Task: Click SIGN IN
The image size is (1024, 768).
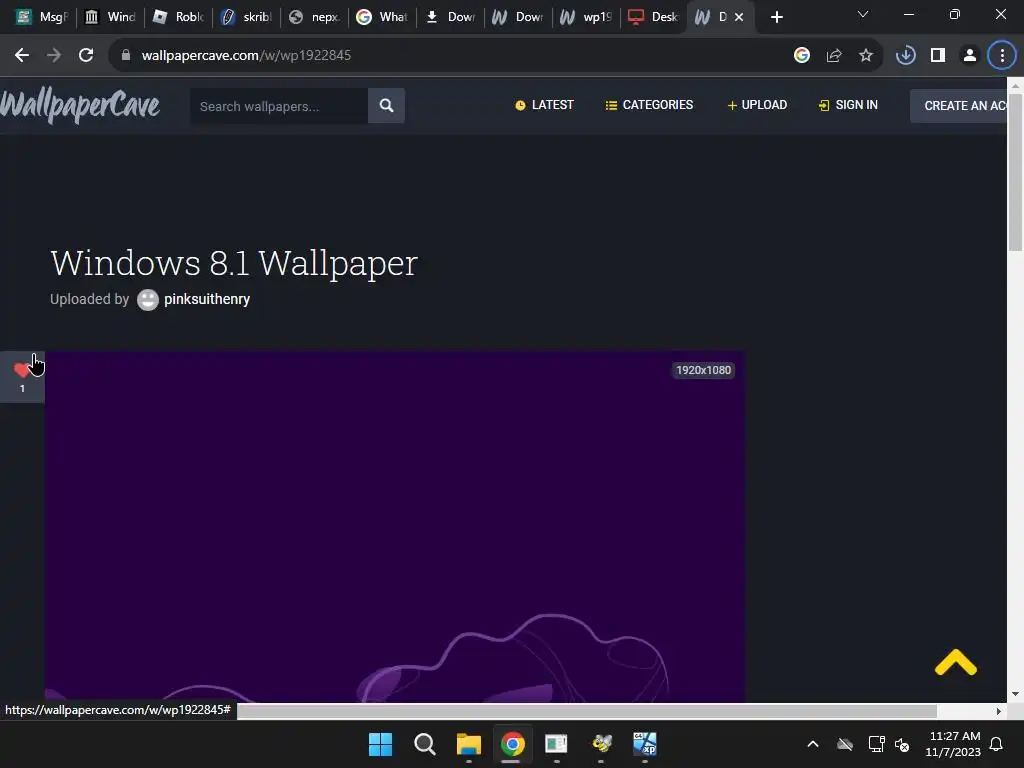Action: (x=848, y=105)
